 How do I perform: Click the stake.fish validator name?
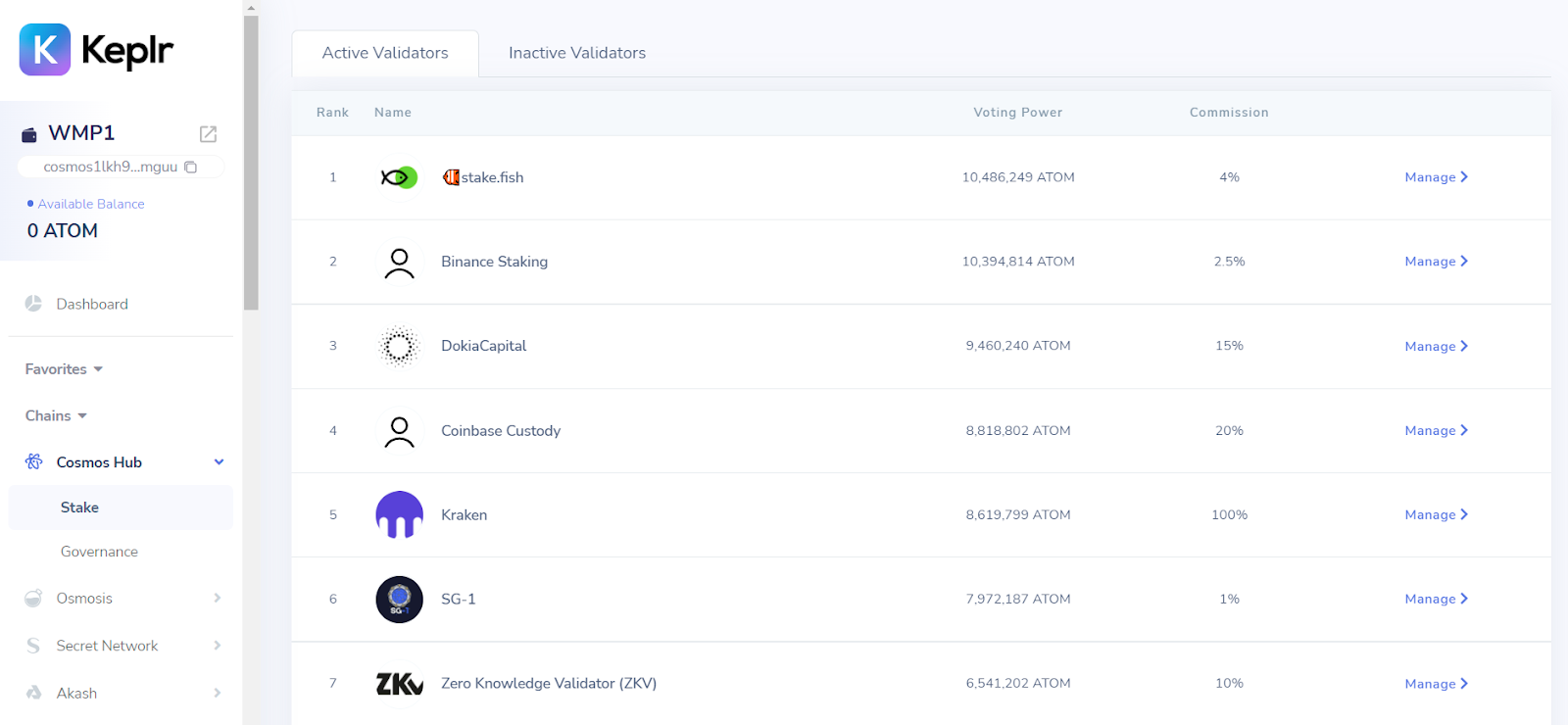(492, 177)
